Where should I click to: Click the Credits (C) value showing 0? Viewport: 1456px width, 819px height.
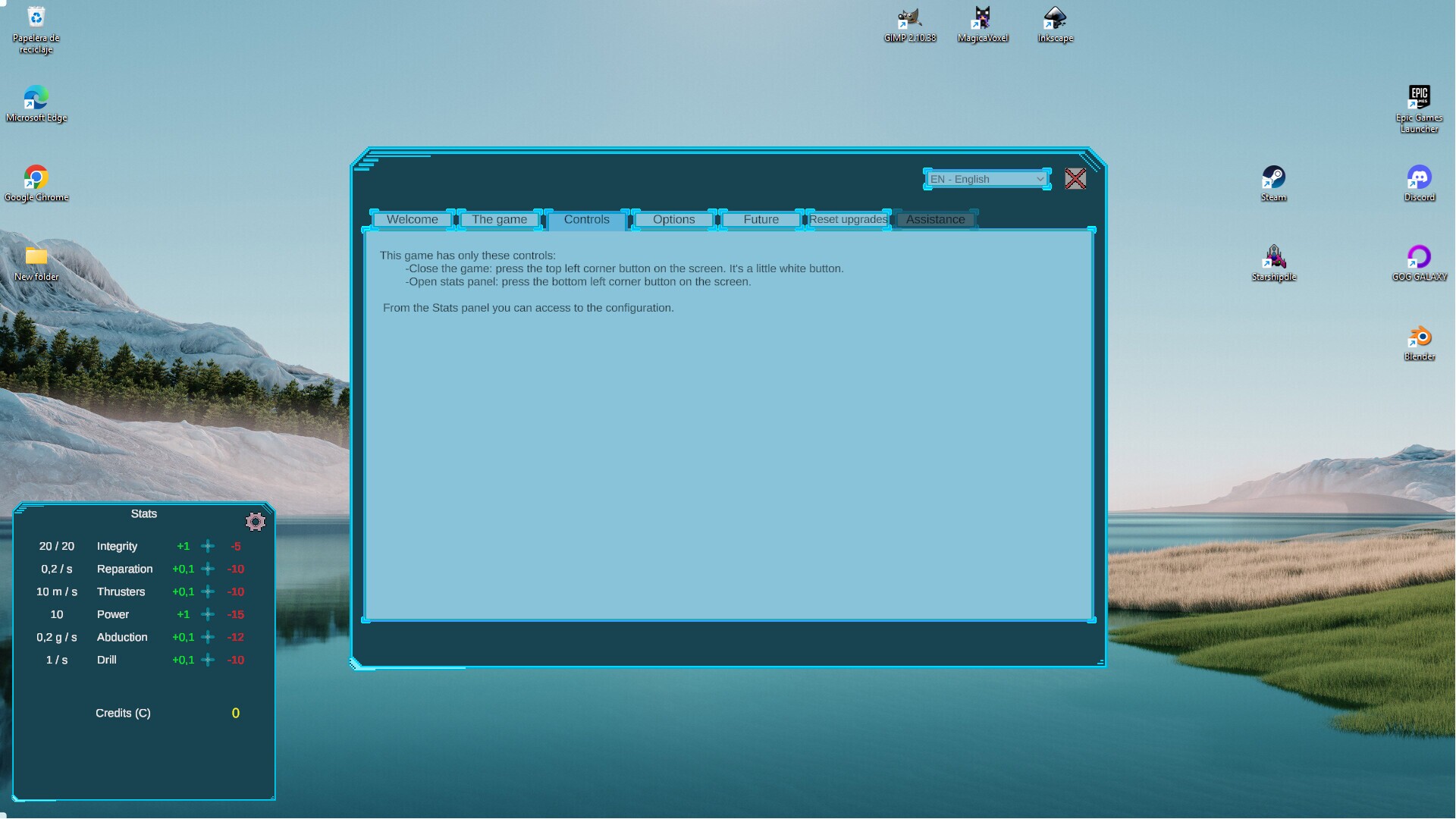tap(235, 713)
